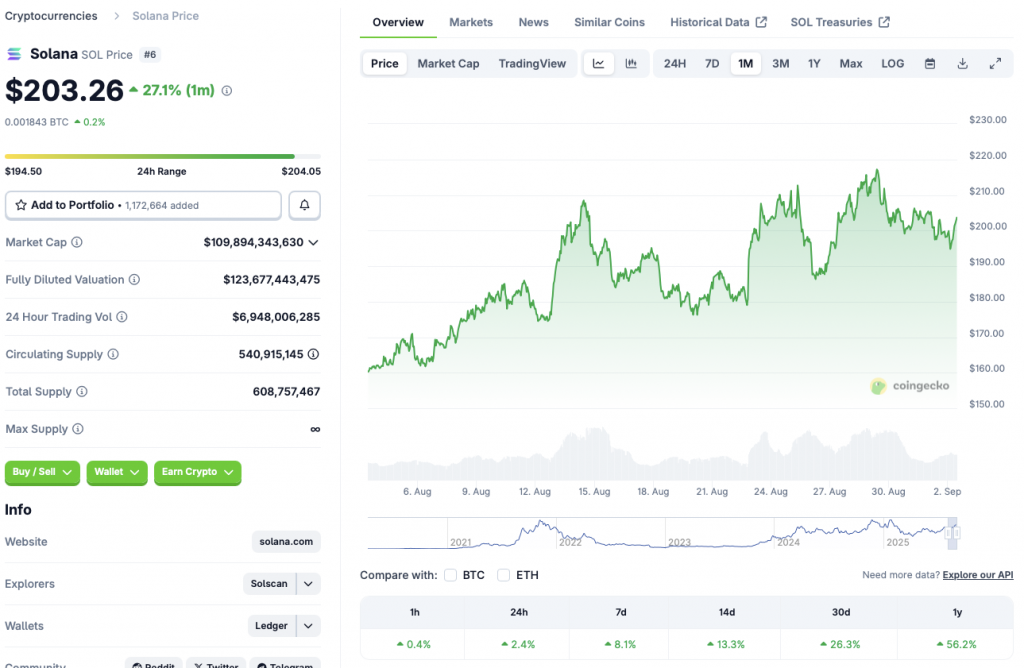Viewport: 1024px width, 668px height.
Task: Open the Historical Data tab
Action: [718, 22]
